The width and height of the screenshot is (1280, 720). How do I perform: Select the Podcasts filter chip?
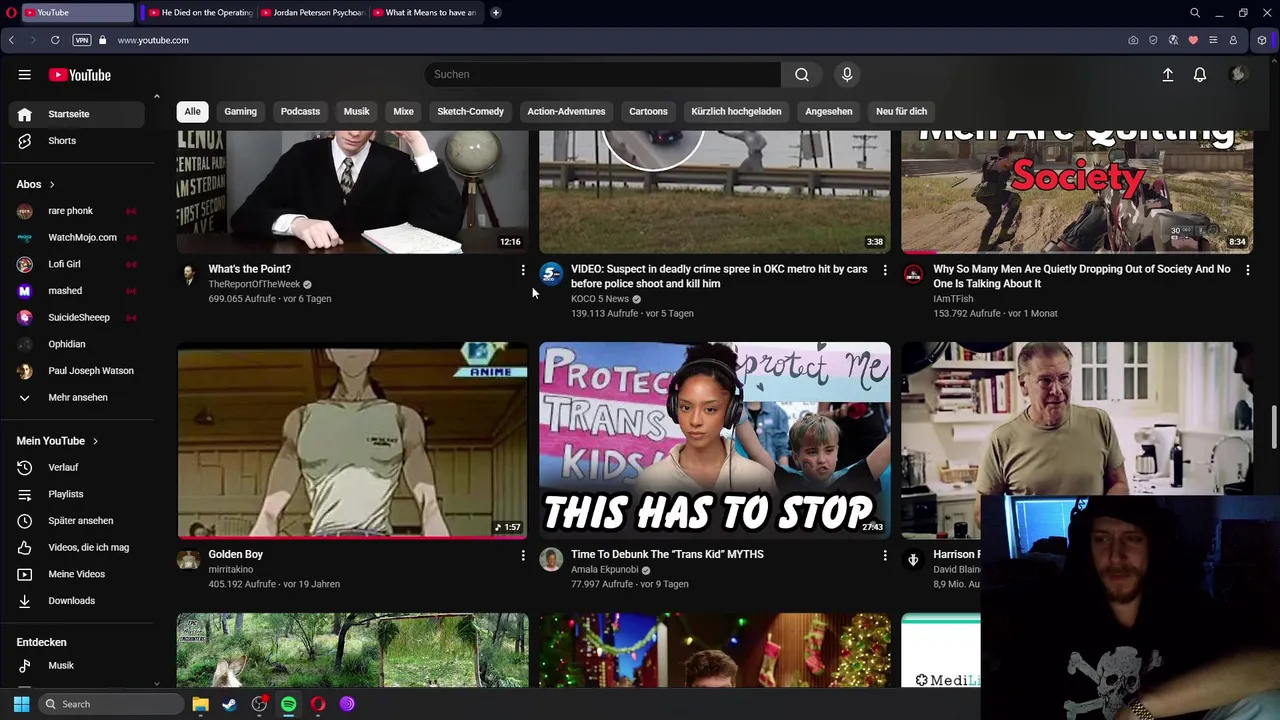300,111
